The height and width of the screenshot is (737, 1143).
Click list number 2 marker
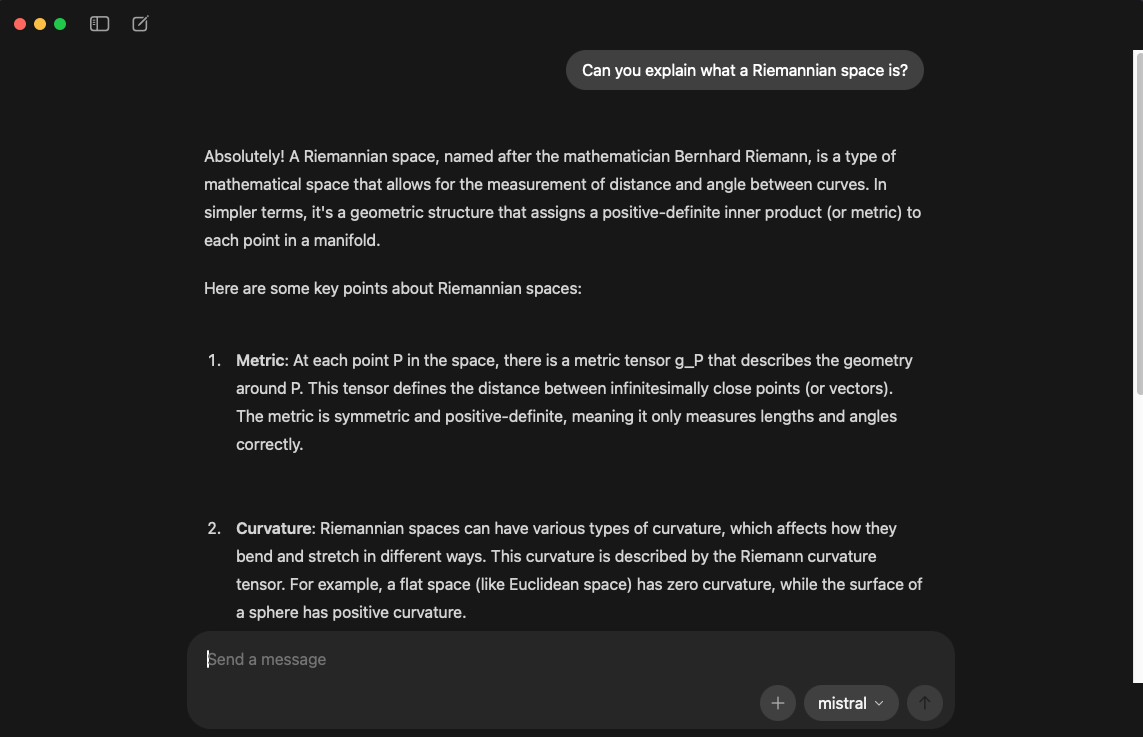pyautogui.click(x=214, y=528)
